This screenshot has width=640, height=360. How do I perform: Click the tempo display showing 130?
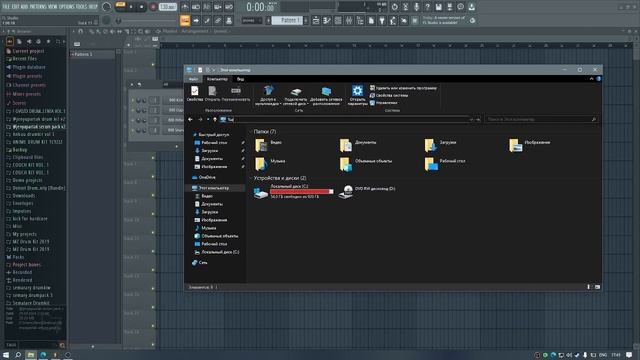(168, 7)
